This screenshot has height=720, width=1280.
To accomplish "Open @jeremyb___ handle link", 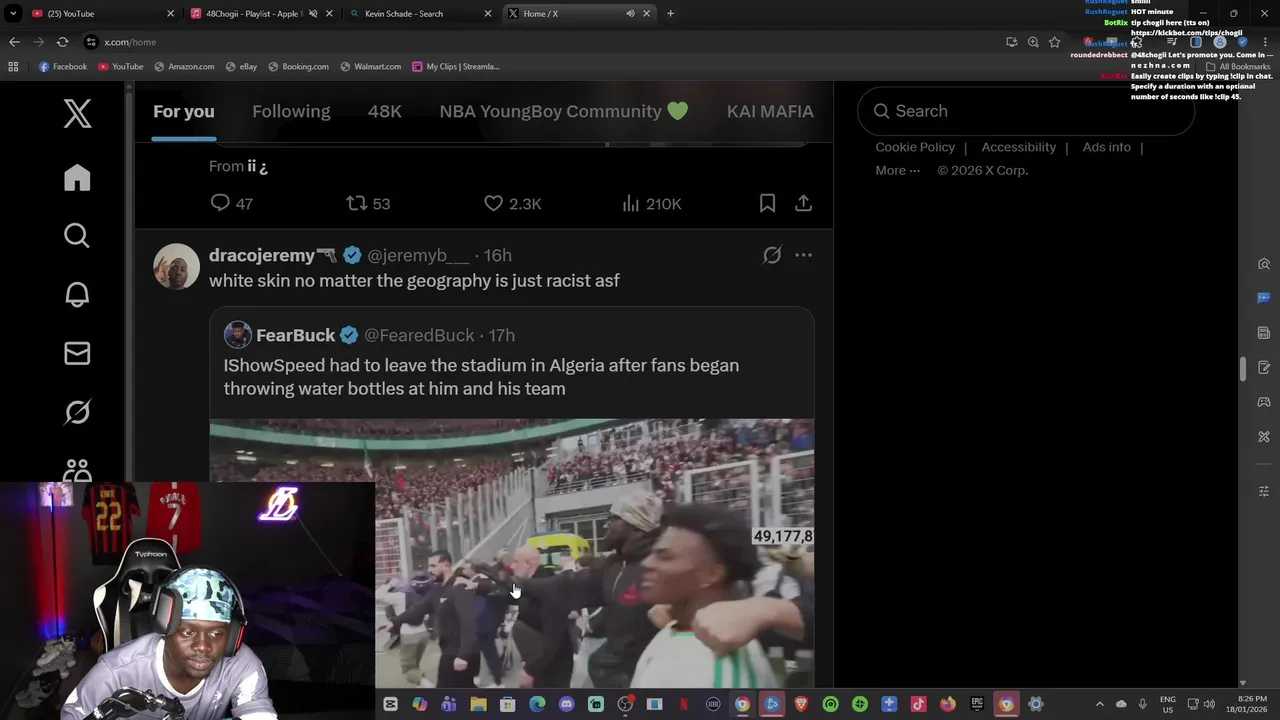I will [418, 255].
